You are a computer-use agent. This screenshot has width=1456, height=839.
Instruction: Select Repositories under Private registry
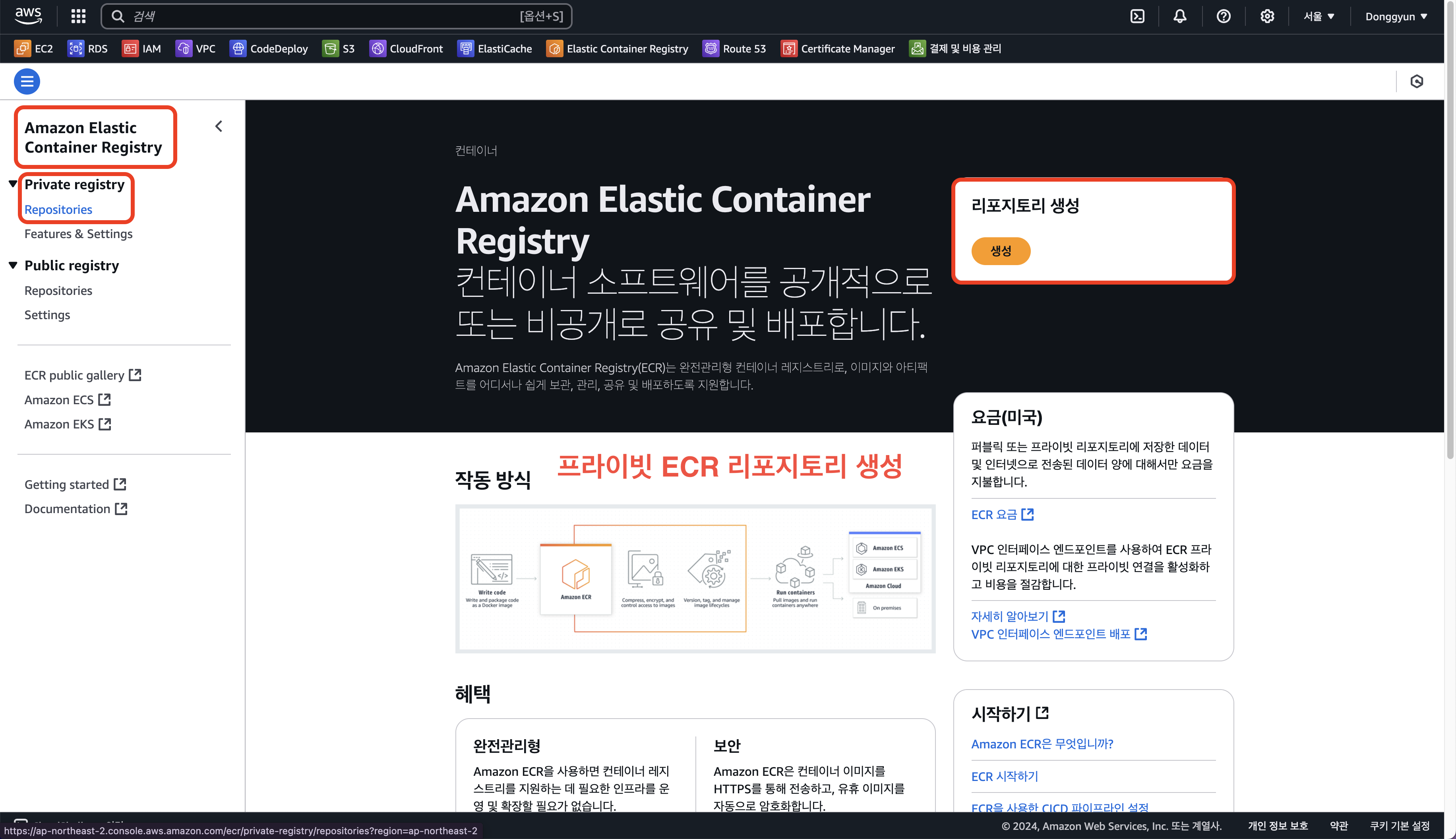(58, 209)
